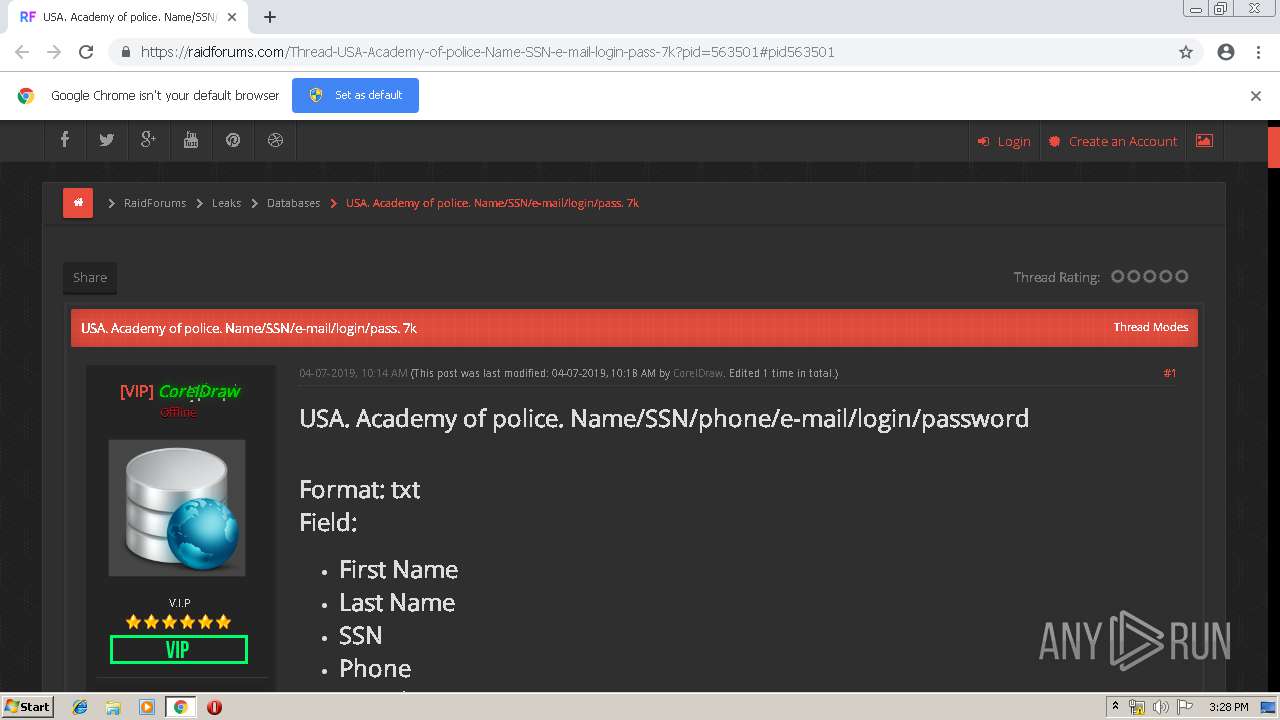Rate thread with the second rating circle
This screenshot has width=1280, height=720.
click(1134, 276)
